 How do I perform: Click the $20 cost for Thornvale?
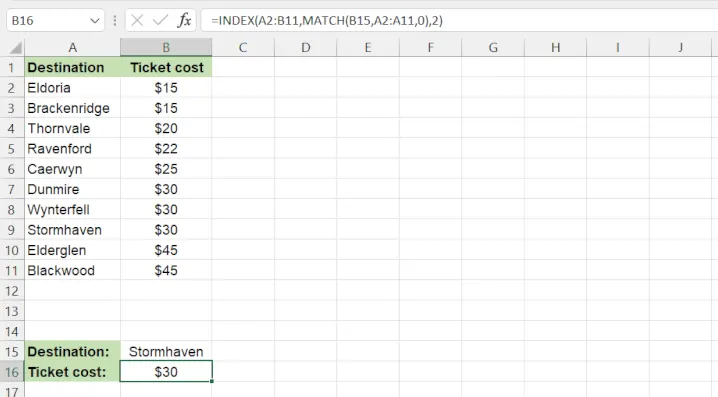click(166, 129)
